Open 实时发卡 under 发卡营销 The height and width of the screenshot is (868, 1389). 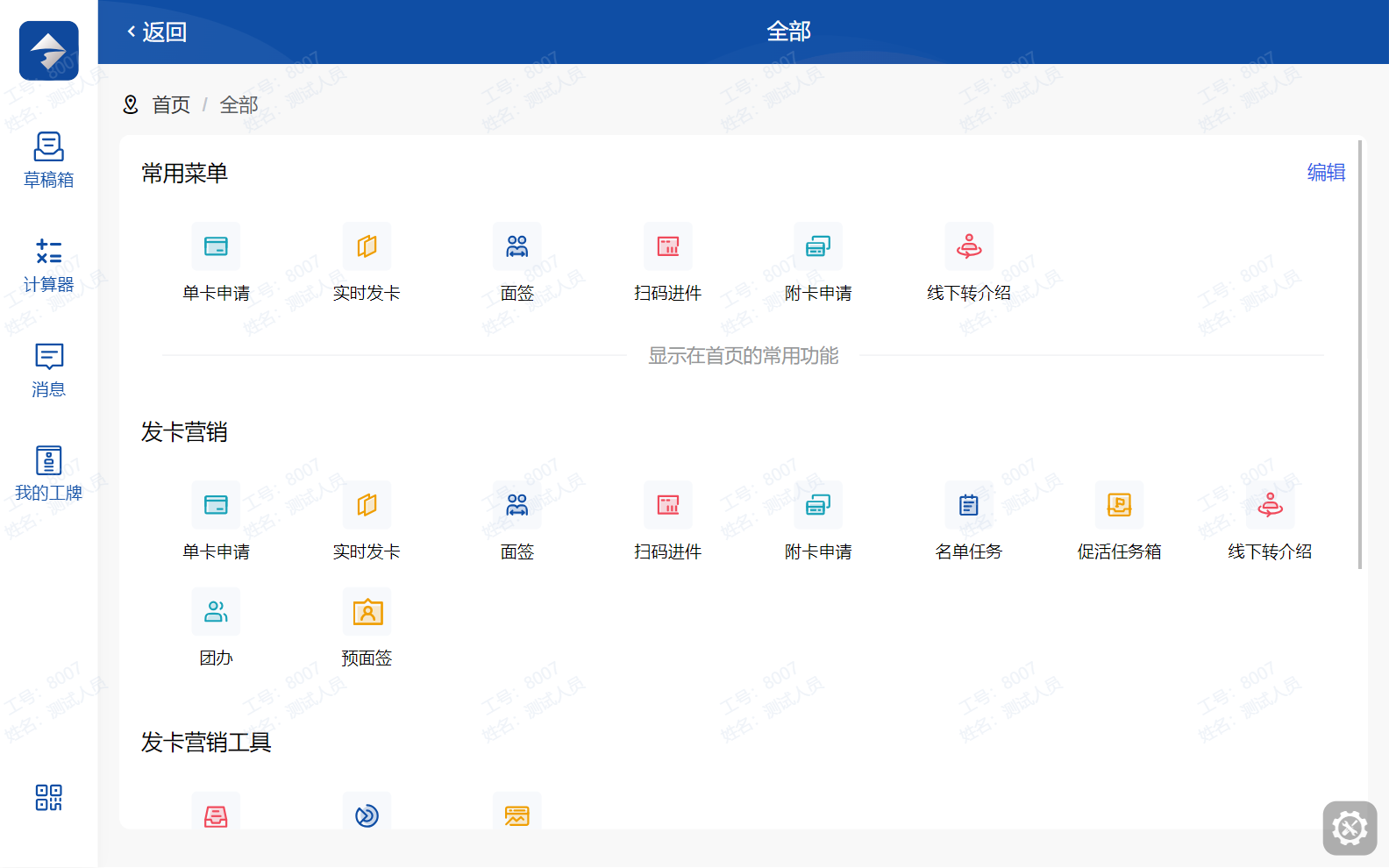367,521
